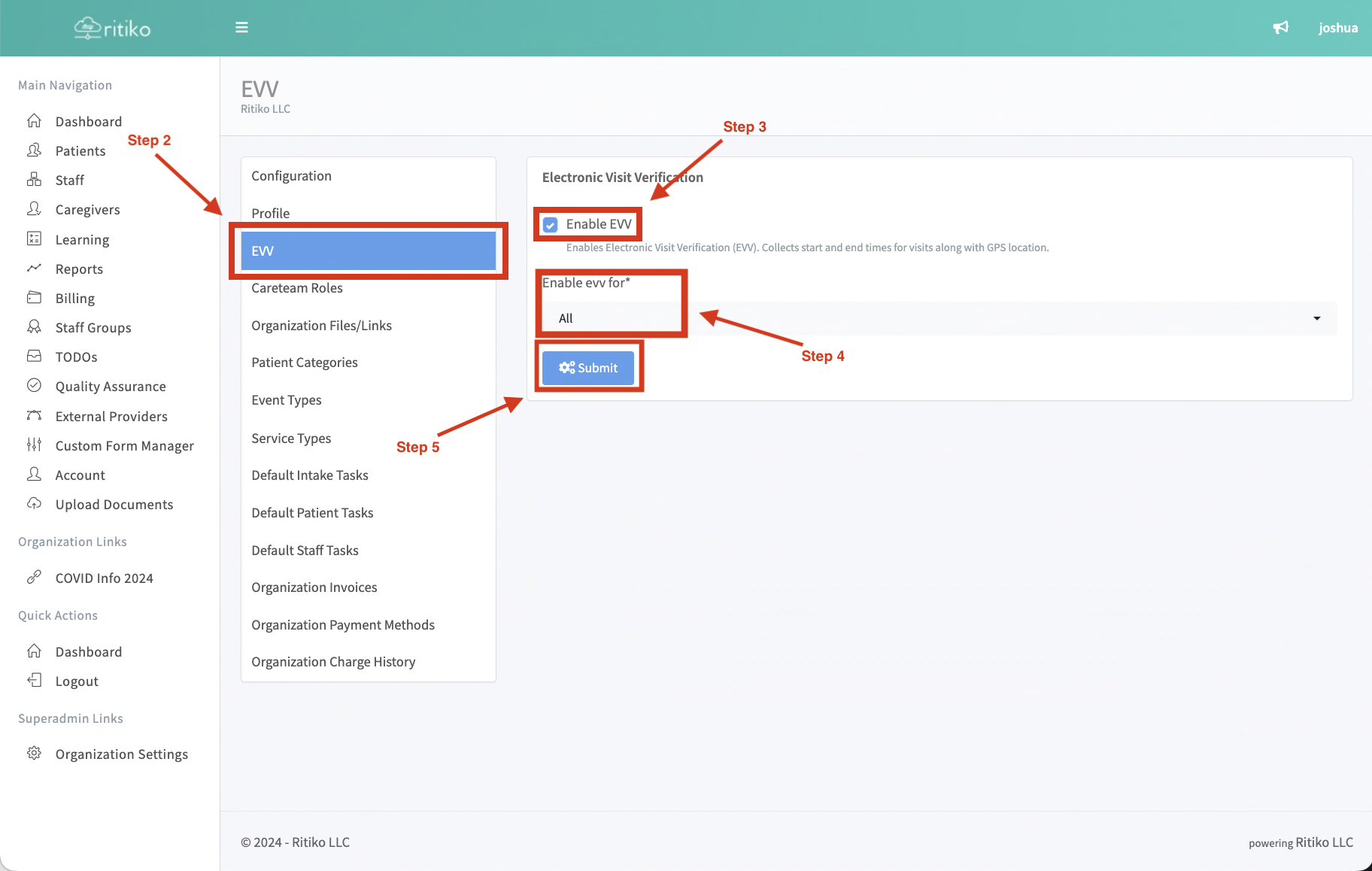1372x871 pixels.
Task: Click the Billing sidebar icon
Action: [x=34, y=298]
